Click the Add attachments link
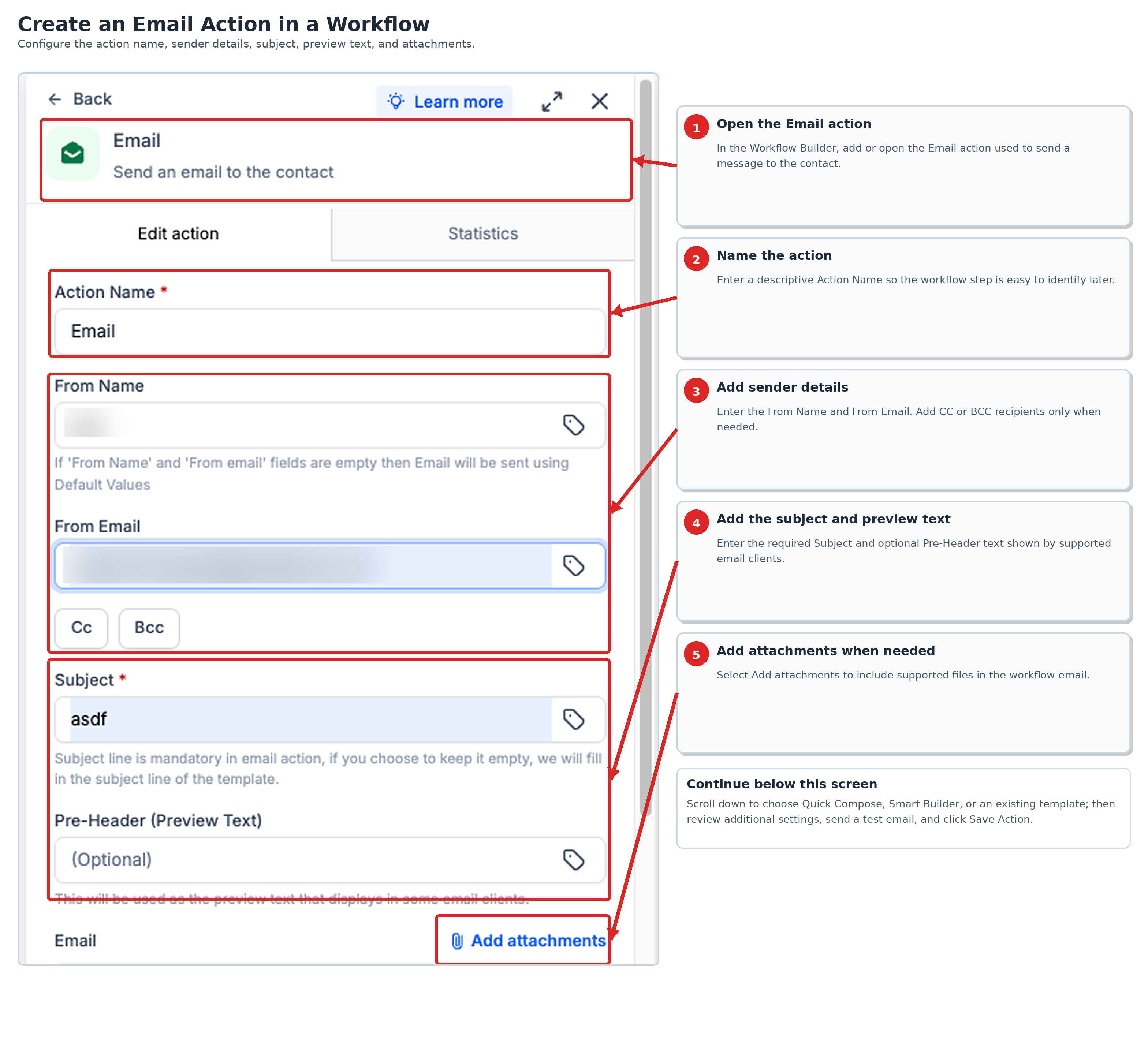This screenshot has height=1043, width=1148. coord(528,941)
